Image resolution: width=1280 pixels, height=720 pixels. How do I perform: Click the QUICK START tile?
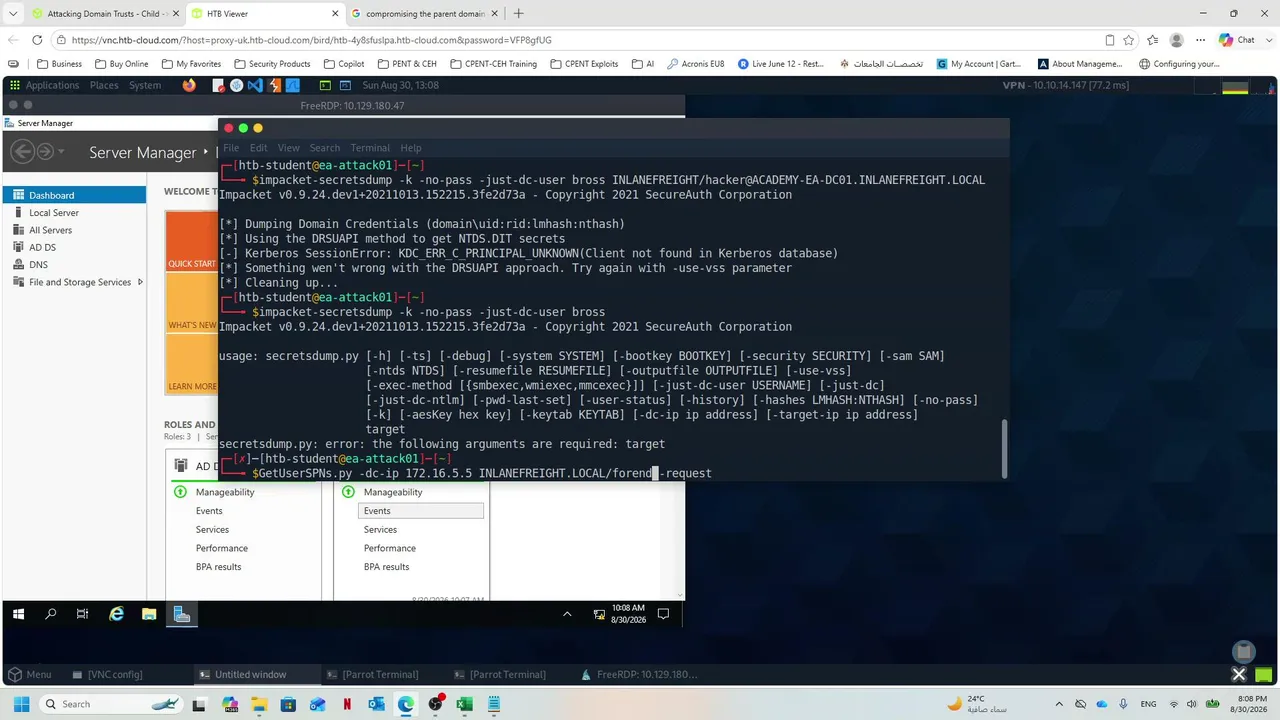[191, 241]
